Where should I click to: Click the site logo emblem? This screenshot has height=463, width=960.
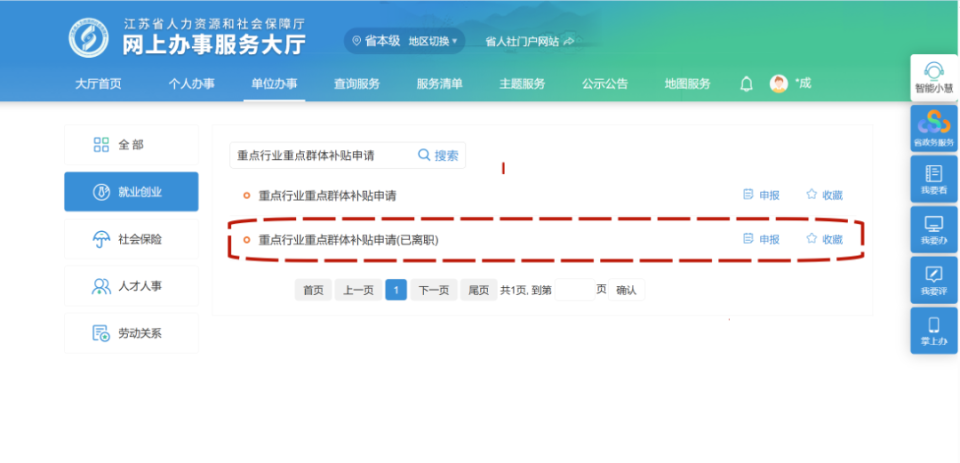tap(89, 37)
